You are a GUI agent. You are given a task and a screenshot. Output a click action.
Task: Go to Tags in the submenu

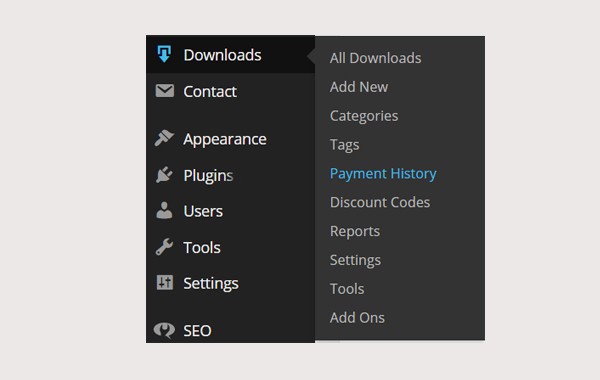(x=344, y=145)
